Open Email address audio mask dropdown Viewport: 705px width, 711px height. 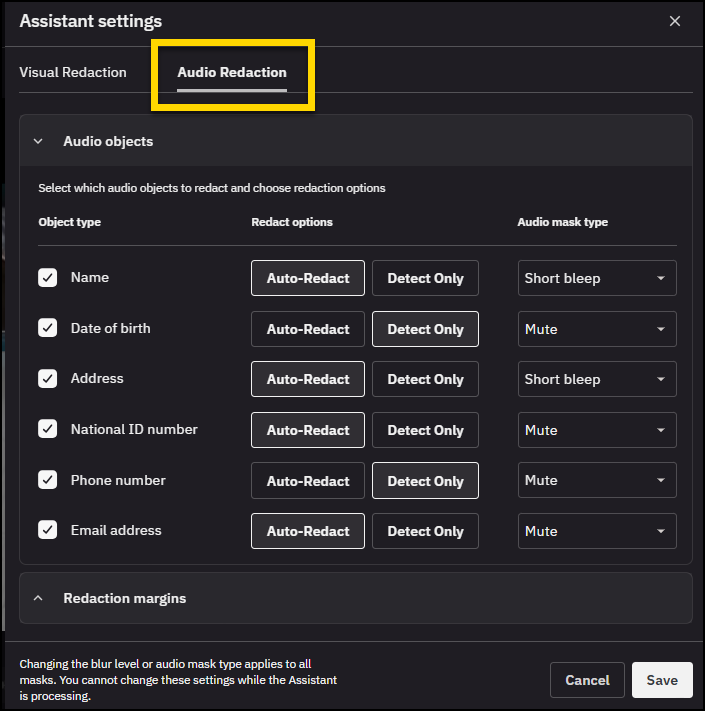click(596, 531)
